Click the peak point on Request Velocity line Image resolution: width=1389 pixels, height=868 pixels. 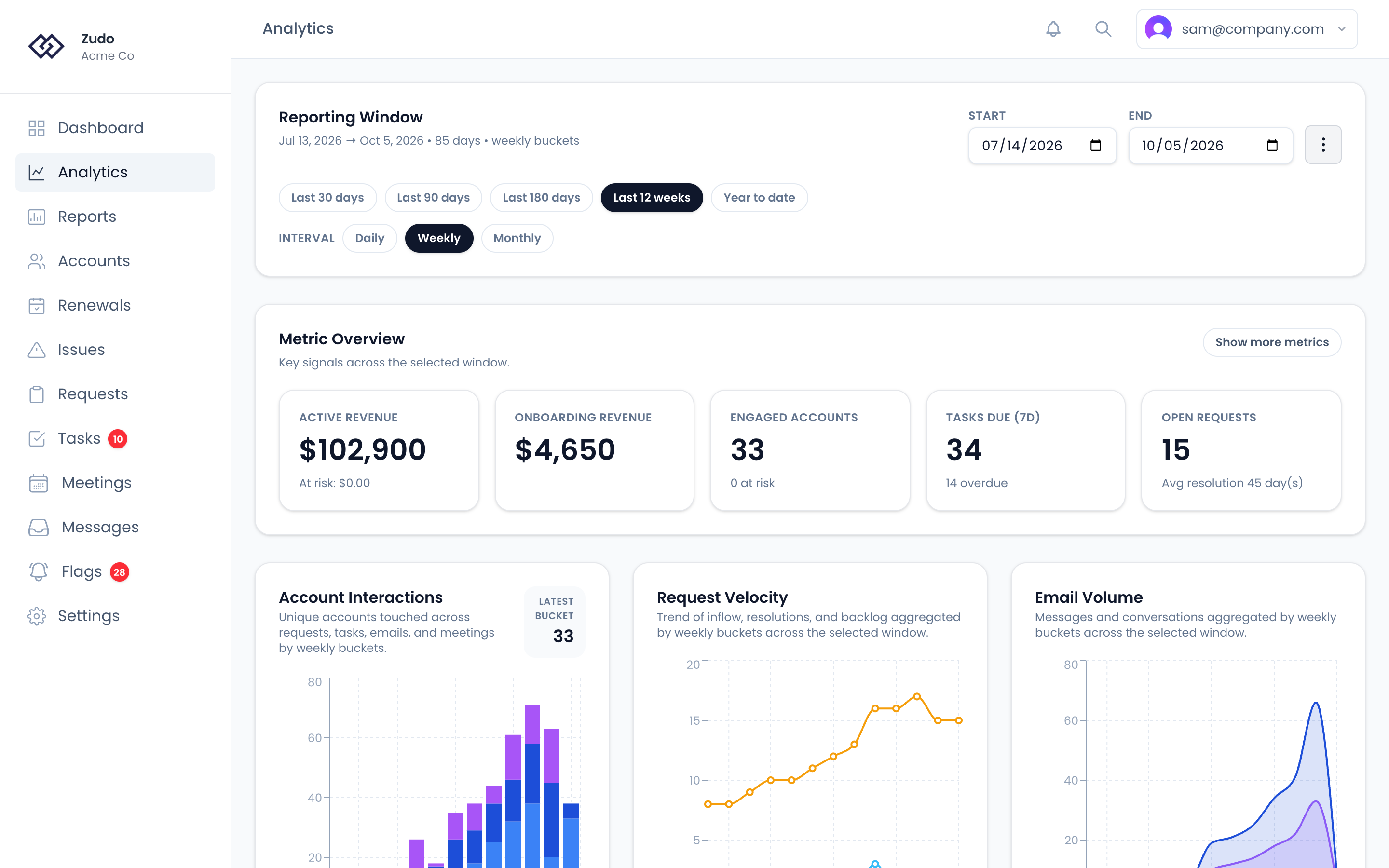click(917, 696)
